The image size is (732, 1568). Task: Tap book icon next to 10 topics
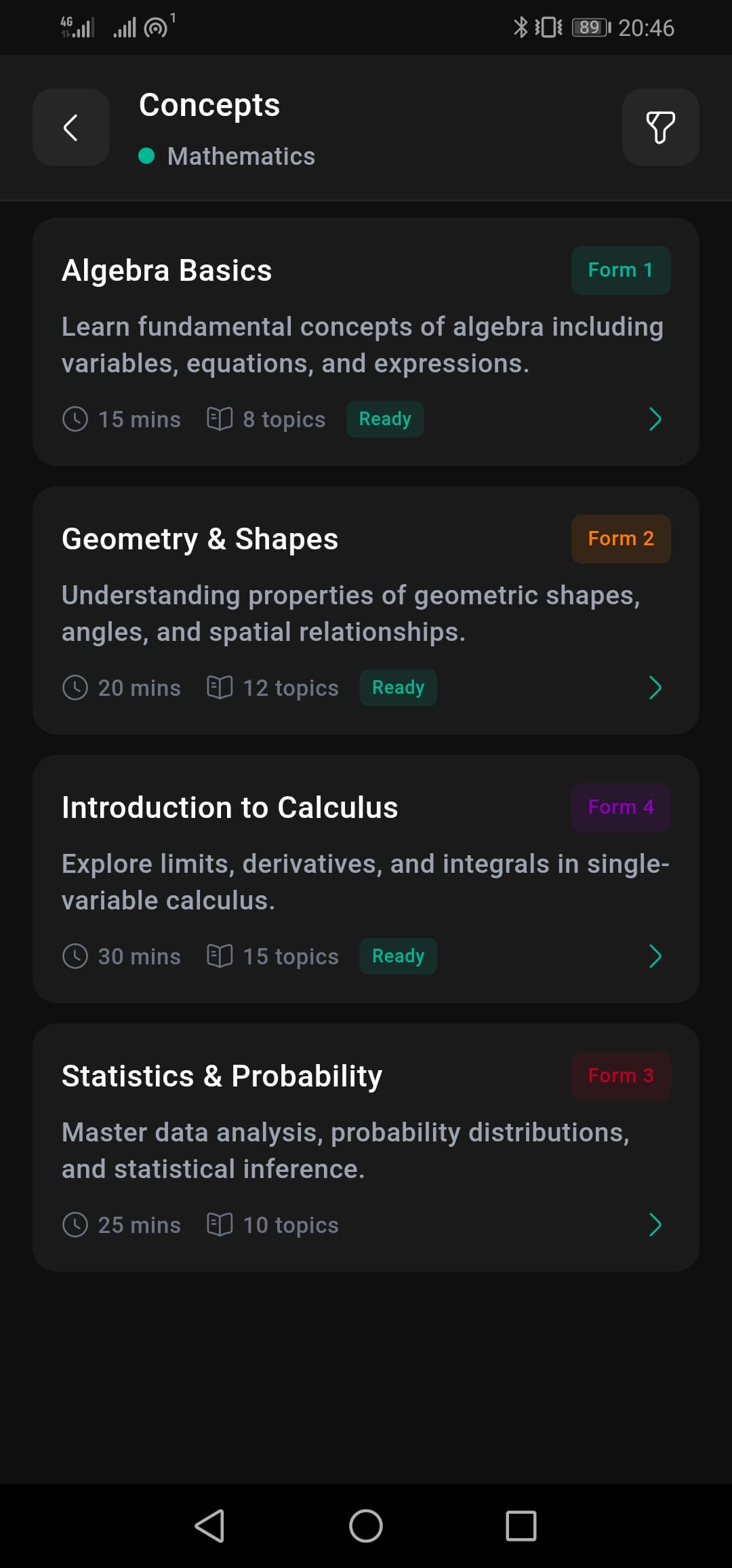pos(220,1225)
